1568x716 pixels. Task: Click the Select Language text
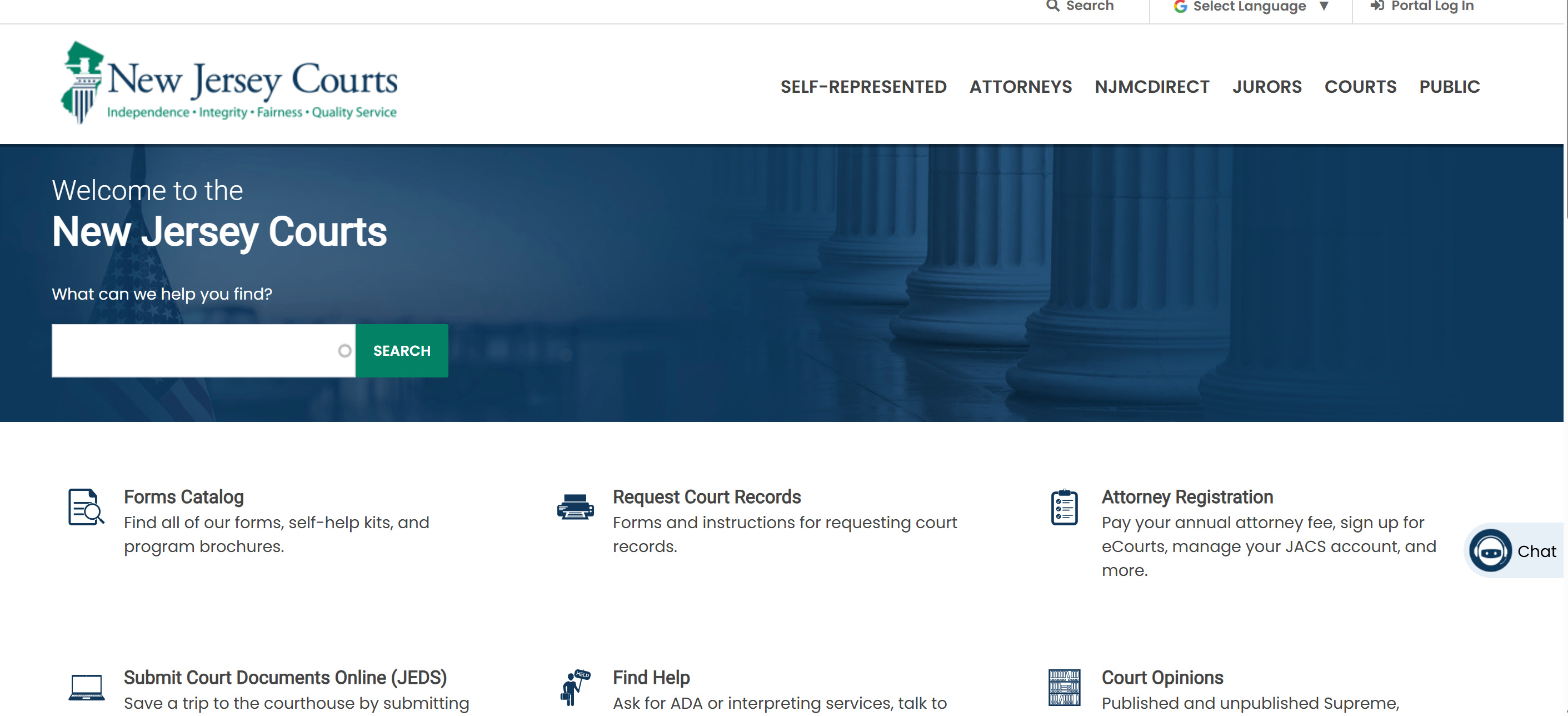[1249, 6]
